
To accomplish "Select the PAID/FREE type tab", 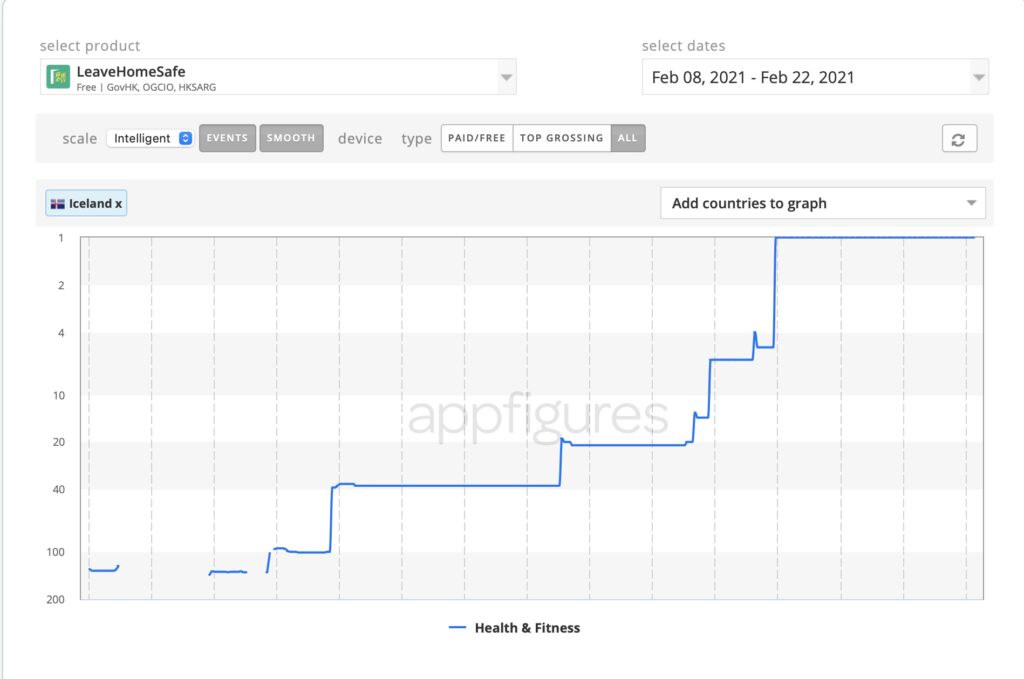I will click(x=477, y=138).
